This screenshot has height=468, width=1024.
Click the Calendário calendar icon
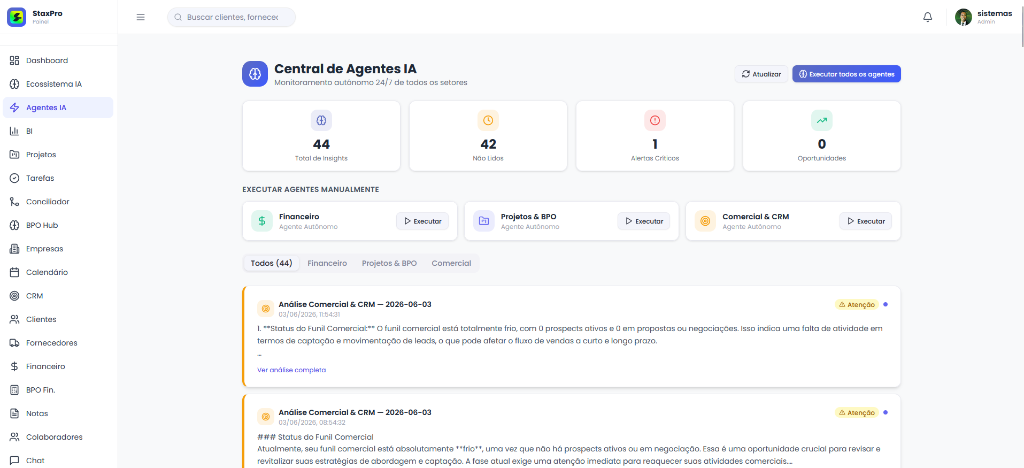tap(14, 272)
